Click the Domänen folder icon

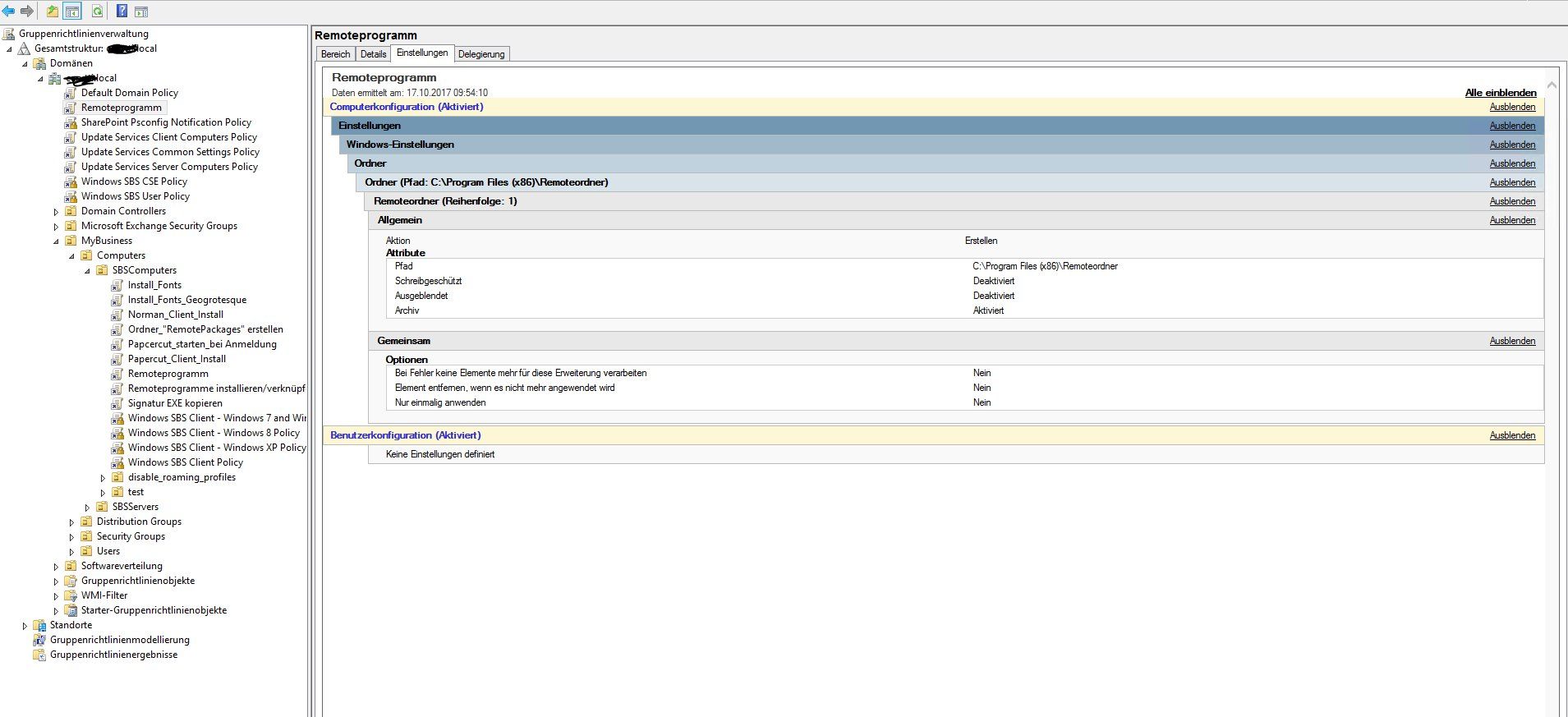39,63
